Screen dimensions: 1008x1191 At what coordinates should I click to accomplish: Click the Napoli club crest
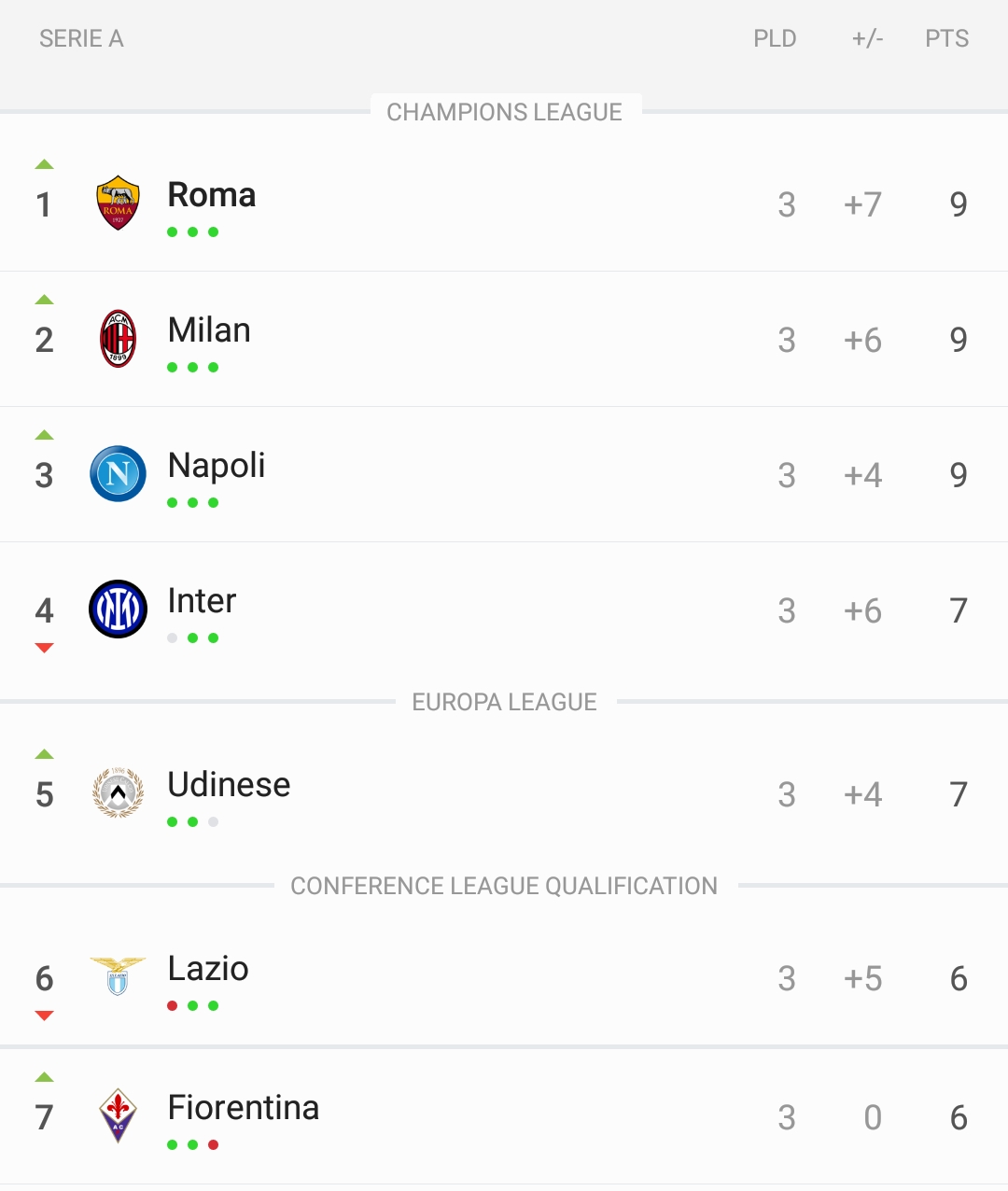tap(118, 473)
